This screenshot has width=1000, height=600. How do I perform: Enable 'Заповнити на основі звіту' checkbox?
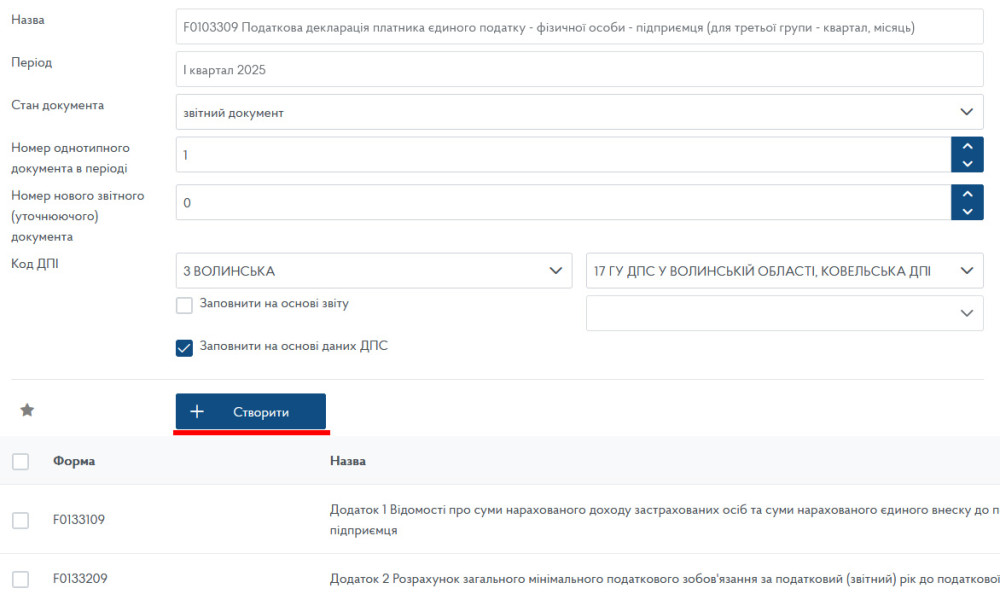[184, 305]
